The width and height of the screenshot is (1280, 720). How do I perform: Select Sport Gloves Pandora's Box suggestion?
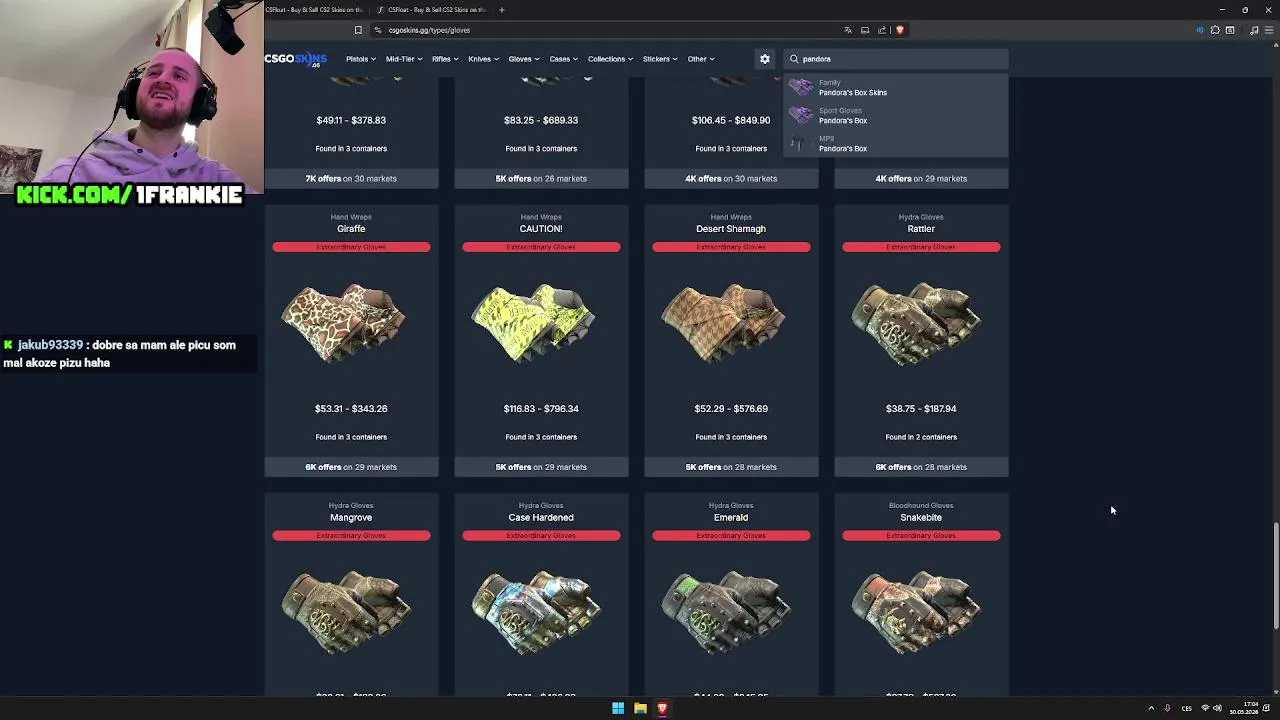(895, 116)
